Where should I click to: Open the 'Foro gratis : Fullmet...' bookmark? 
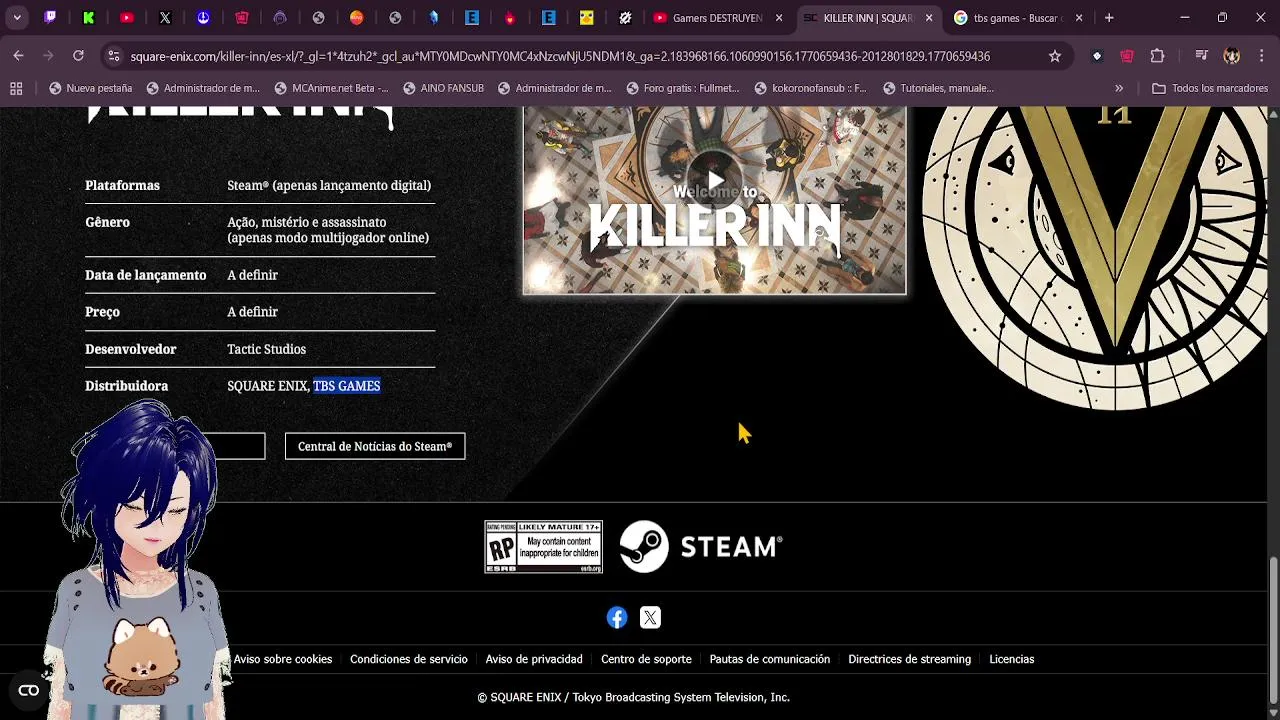click(682, 88)
